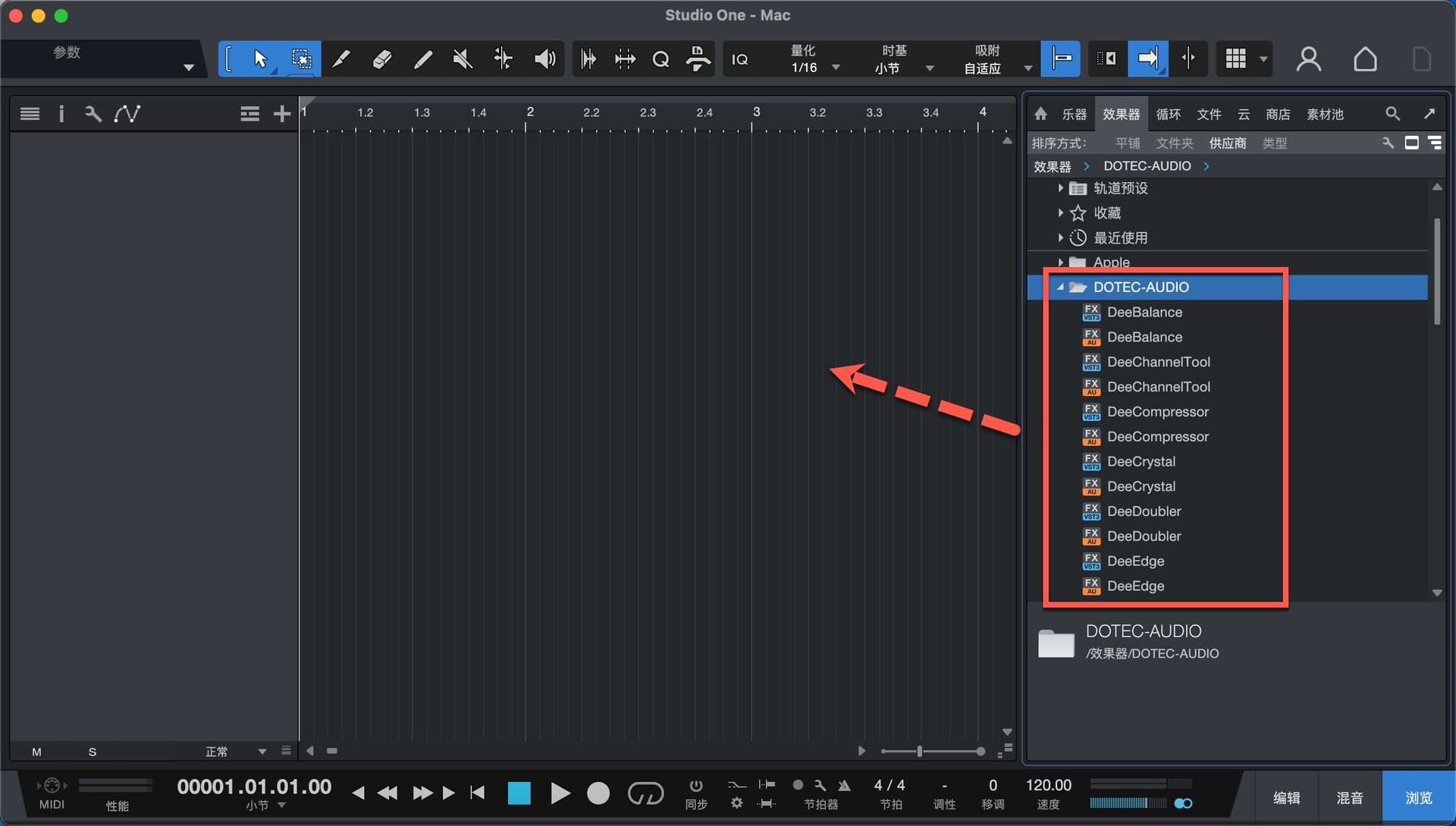
Task: Toggle Snap to grid button
Action: pyautogui.click(x=1060, y=59)
